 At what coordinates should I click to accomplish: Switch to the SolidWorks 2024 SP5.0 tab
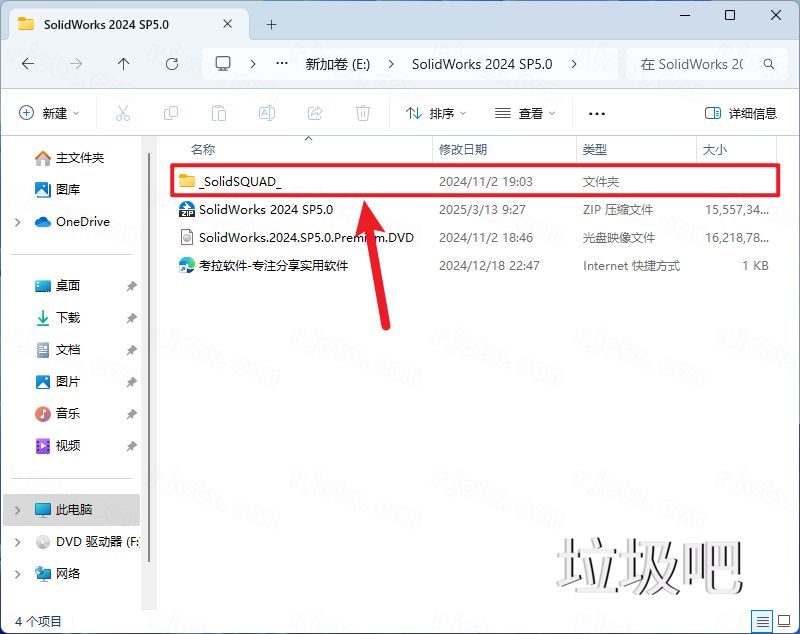click(110, 23)
